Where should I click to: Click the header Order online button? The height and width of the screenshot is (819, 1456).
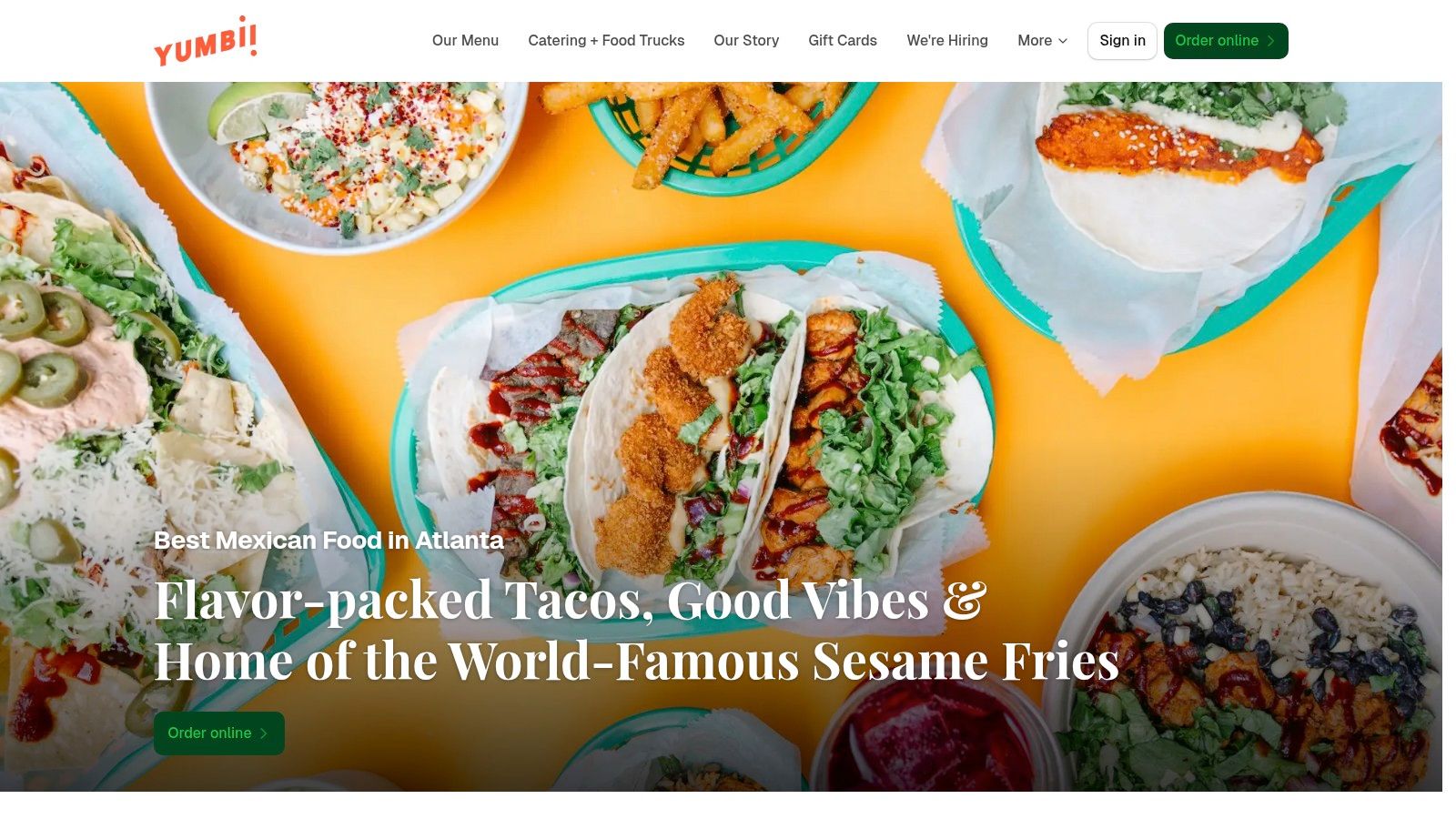click(1226, 41)
